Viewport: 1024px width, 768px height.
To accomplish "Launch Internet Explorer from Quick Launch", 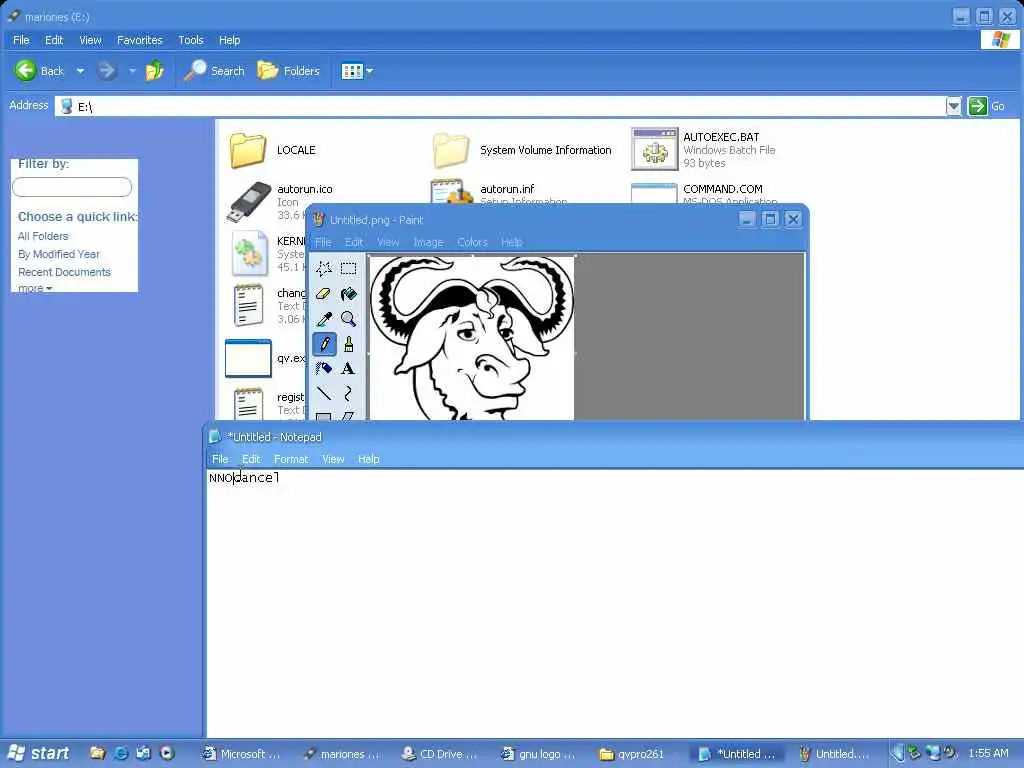I will click(x=120, y=753).
